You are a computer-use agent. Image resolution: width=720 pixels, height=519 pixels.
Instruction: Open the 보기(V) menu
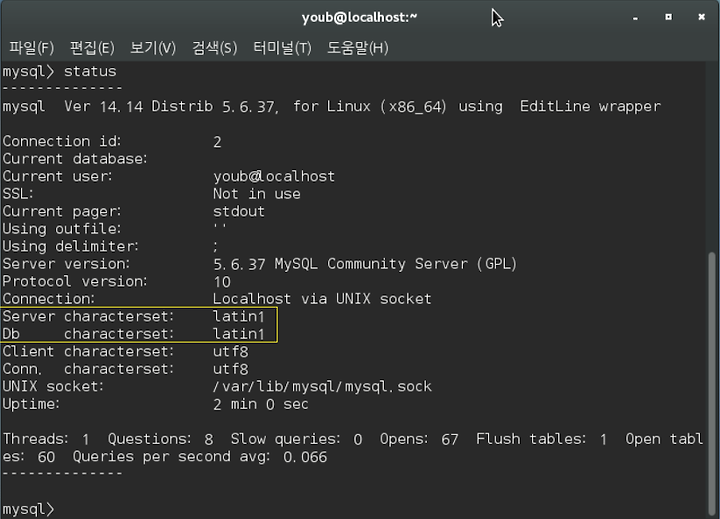click(x=153, y=47)
